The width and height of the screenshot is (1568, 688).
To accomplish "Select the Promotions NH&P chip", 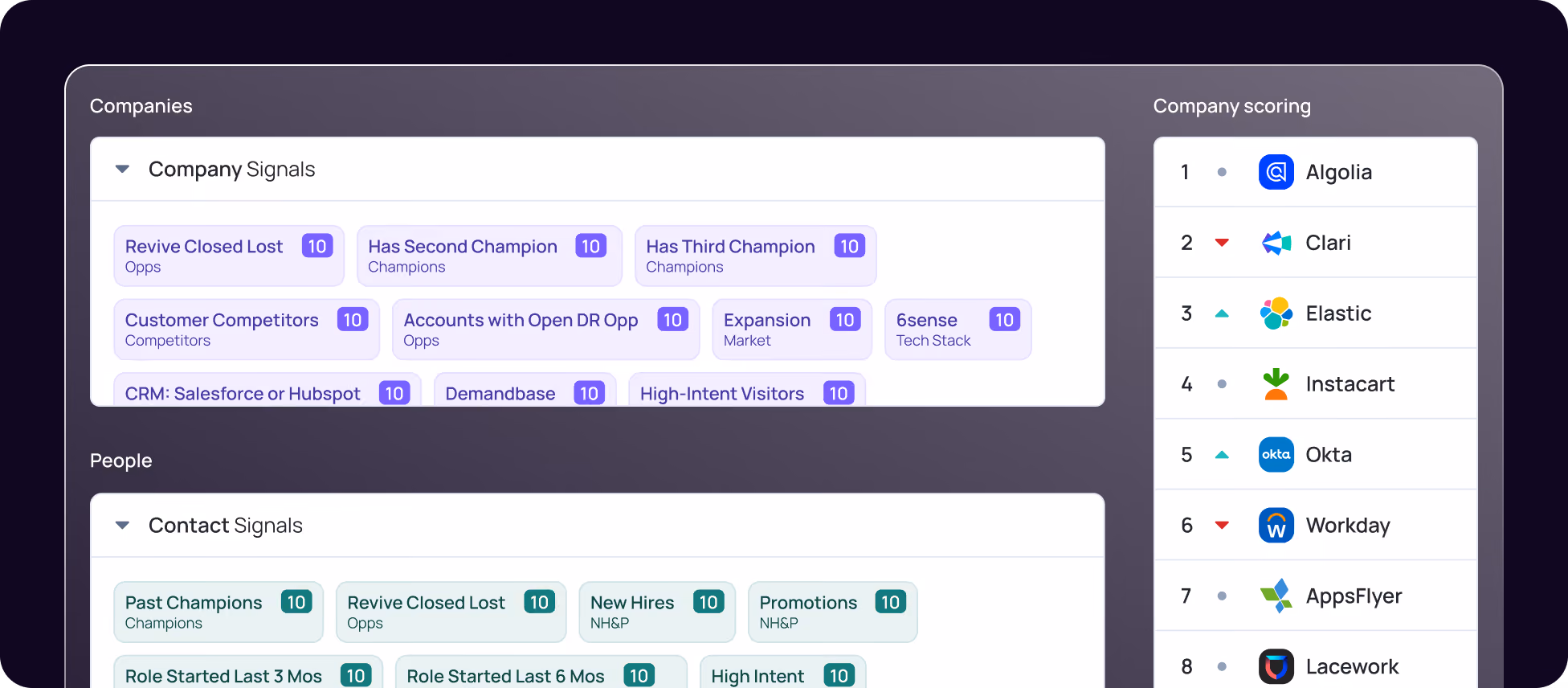I will pyautogui.click(x=832, y=612).
